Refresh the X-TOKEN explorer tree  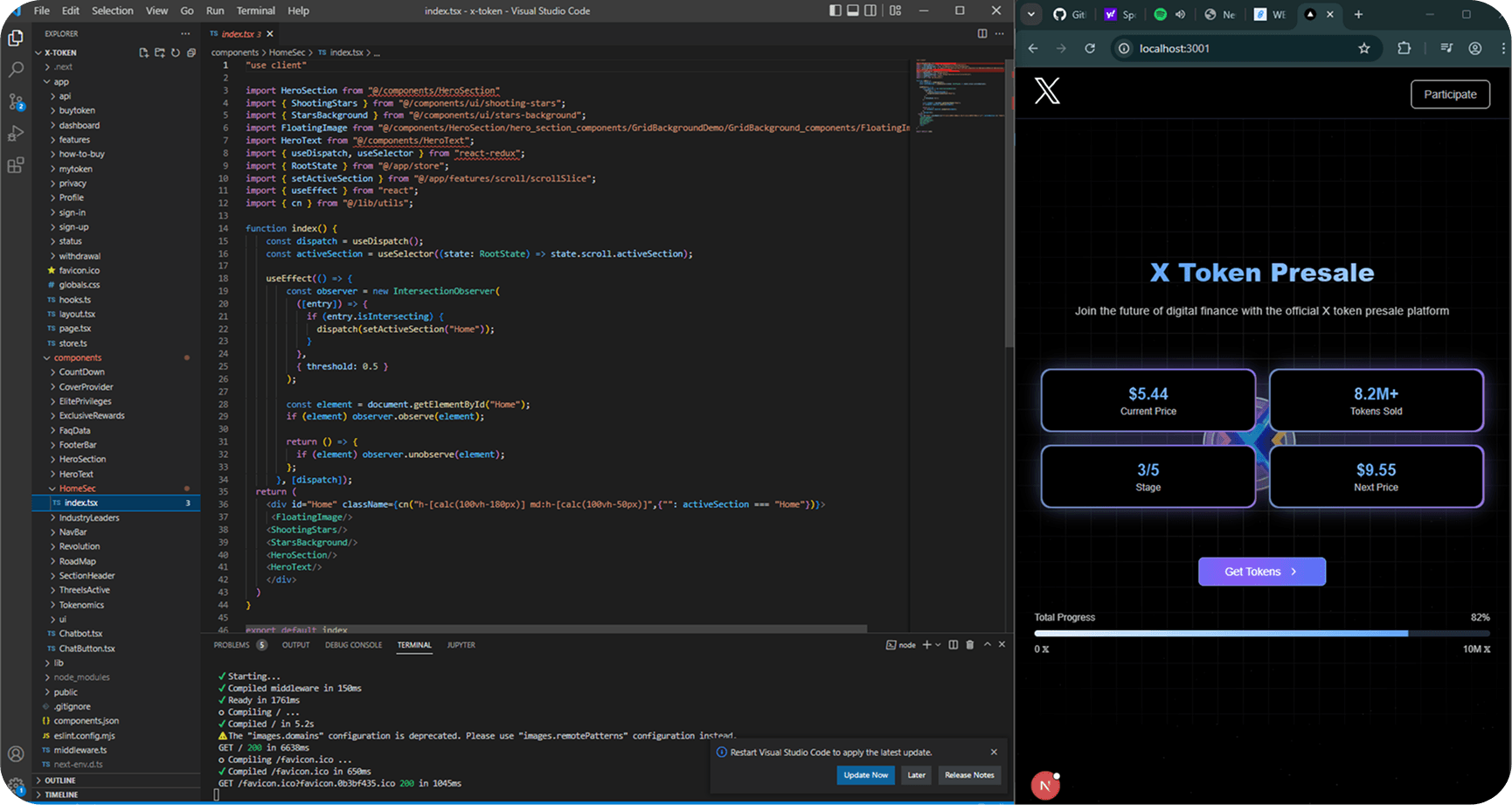click(176, 52)
